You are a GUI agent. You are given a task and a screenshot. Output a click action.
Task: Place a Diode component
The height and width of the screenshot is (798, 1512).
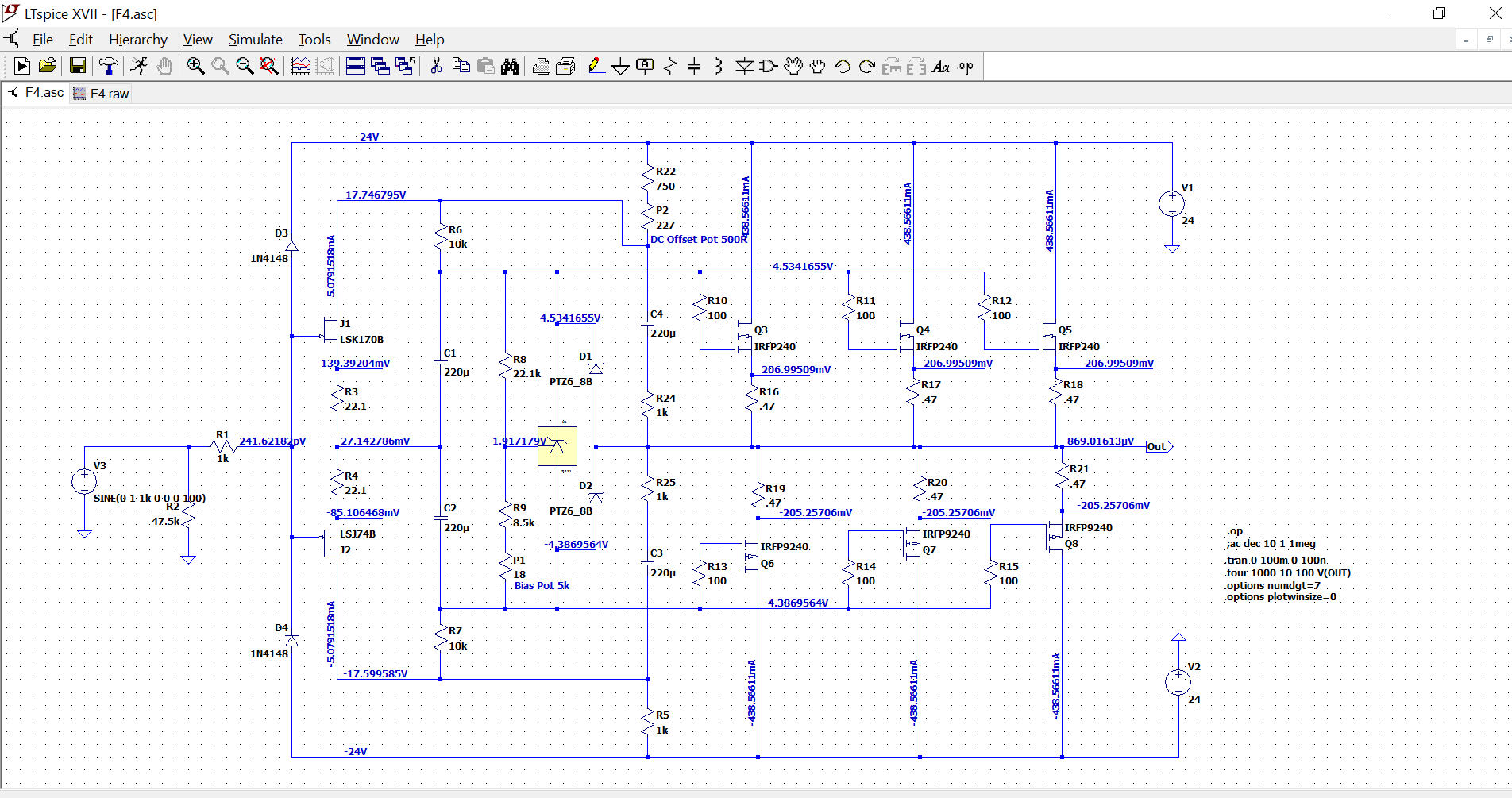click(743, 67)
